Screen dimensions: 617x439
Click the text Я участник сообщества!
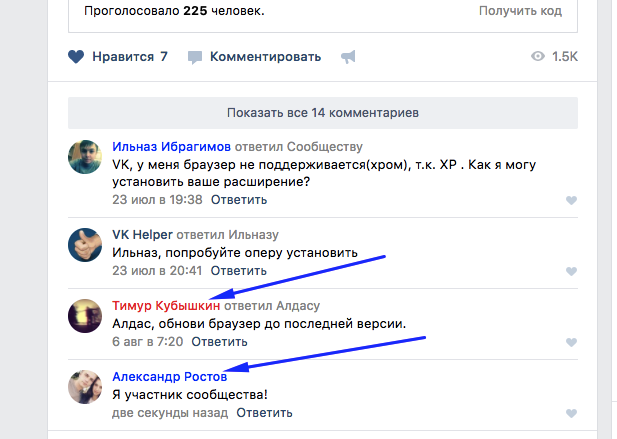pos(190,395)
